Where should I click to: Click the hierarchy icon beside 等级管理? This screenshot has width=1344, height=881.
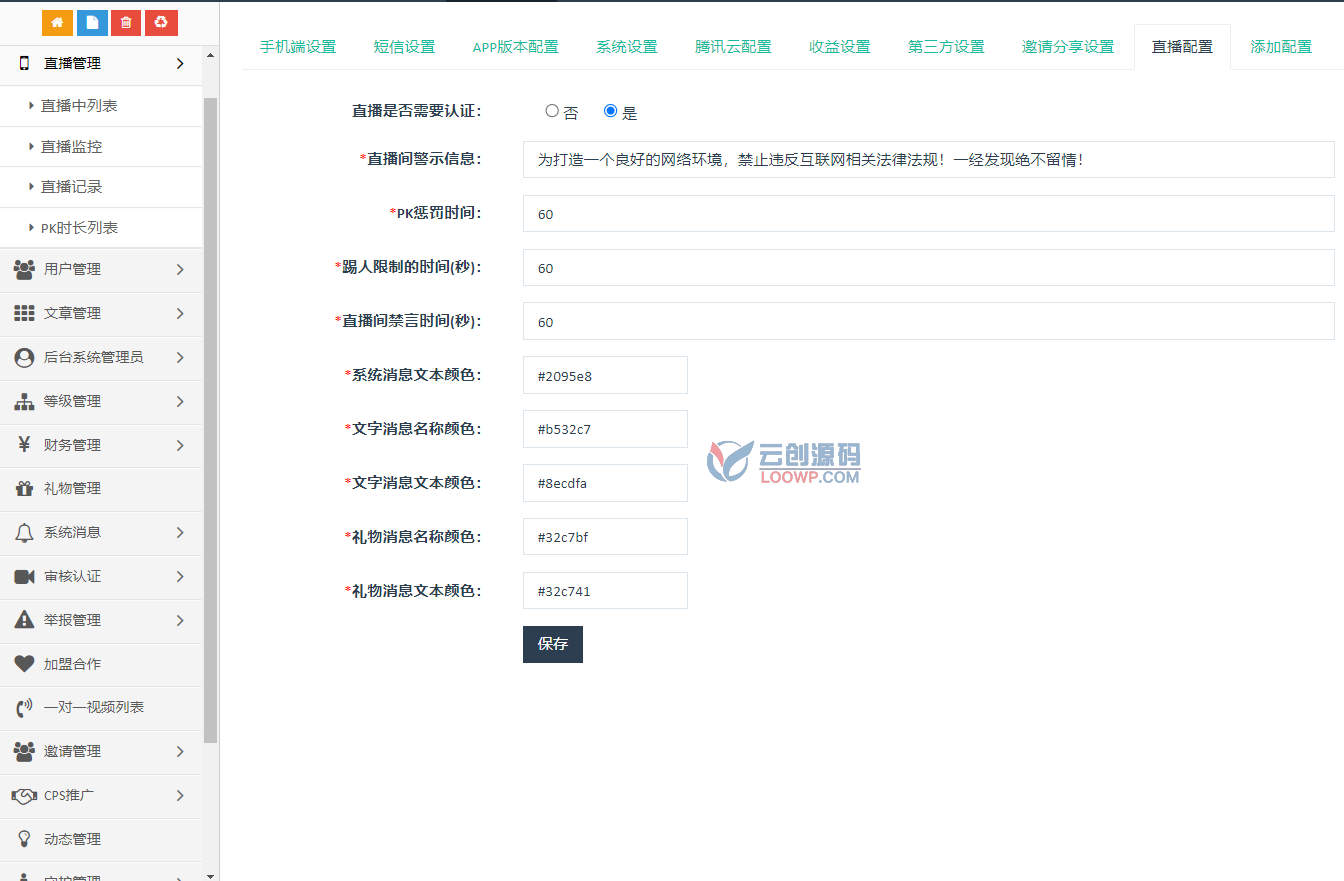click(24, 401)
